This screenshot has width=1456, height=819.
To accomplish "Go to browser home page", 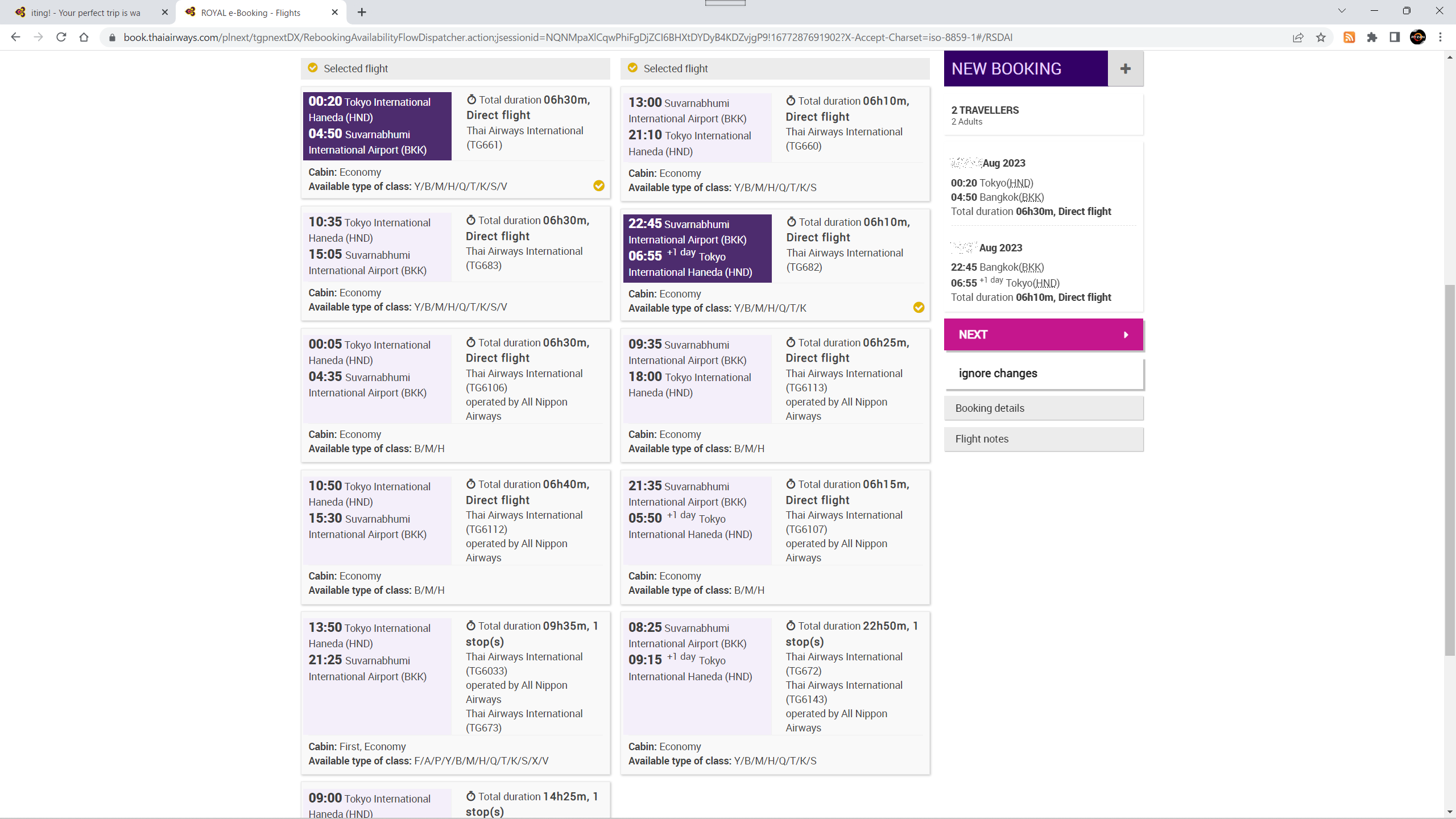I will click(x=84, y=37).
